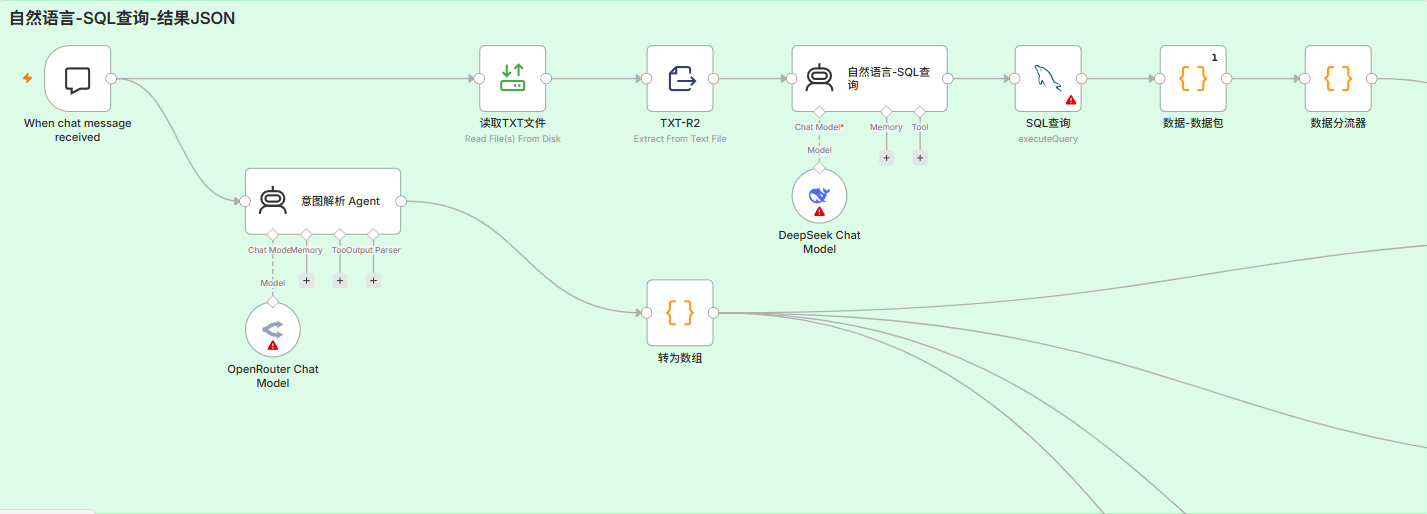The width and height of the screenshot is (1427, 514).
Task: Click the Chat Model connector diamond on 意图解析 Agent
Action: pyautogui.click(x=273, y=235)
